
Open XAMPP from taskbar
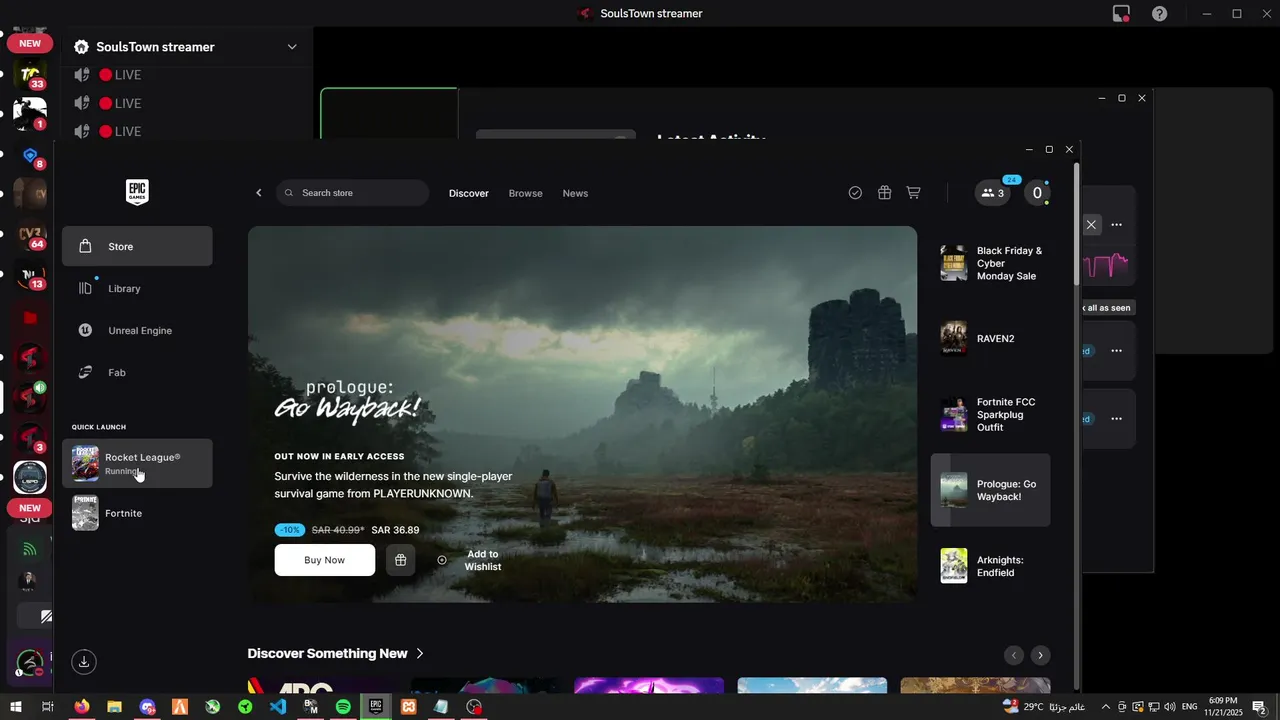pyautogui.click(x=408, y=707)
